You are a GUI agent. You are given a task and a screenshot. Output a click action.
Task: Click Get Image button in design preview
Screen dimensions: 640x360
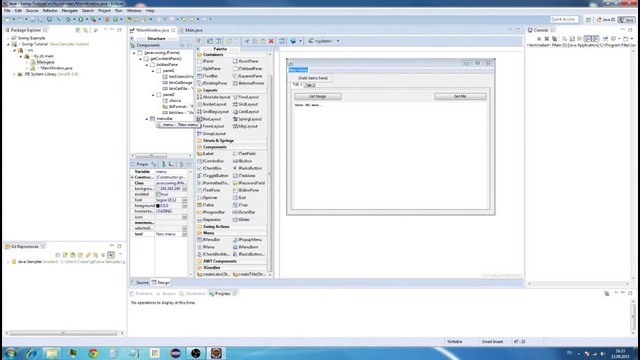click(318, 96)
